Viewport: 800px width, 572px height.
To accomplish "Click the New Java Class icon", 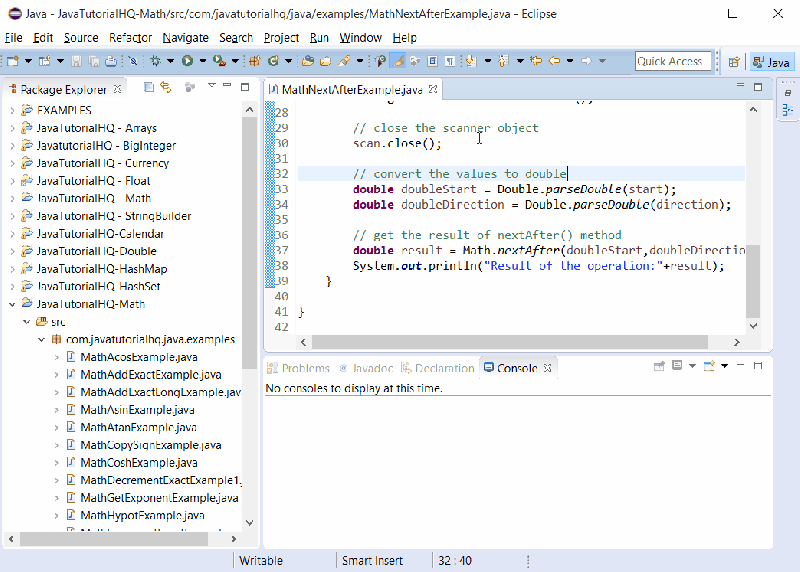I will tap(273, 61).
